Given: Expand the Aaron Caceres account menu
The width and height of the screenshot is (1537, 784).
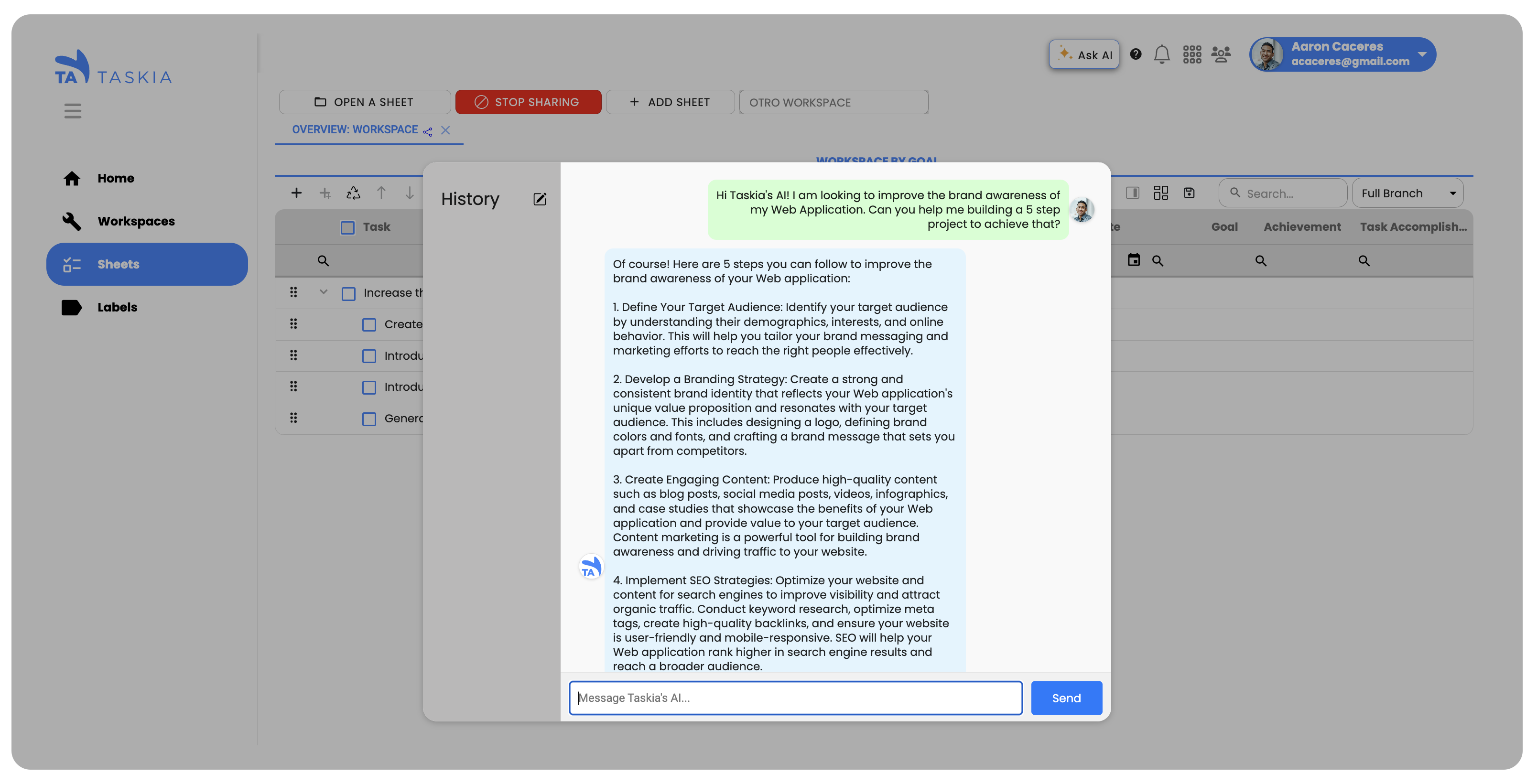Looking at the screenshot, I should (1422, 54).
